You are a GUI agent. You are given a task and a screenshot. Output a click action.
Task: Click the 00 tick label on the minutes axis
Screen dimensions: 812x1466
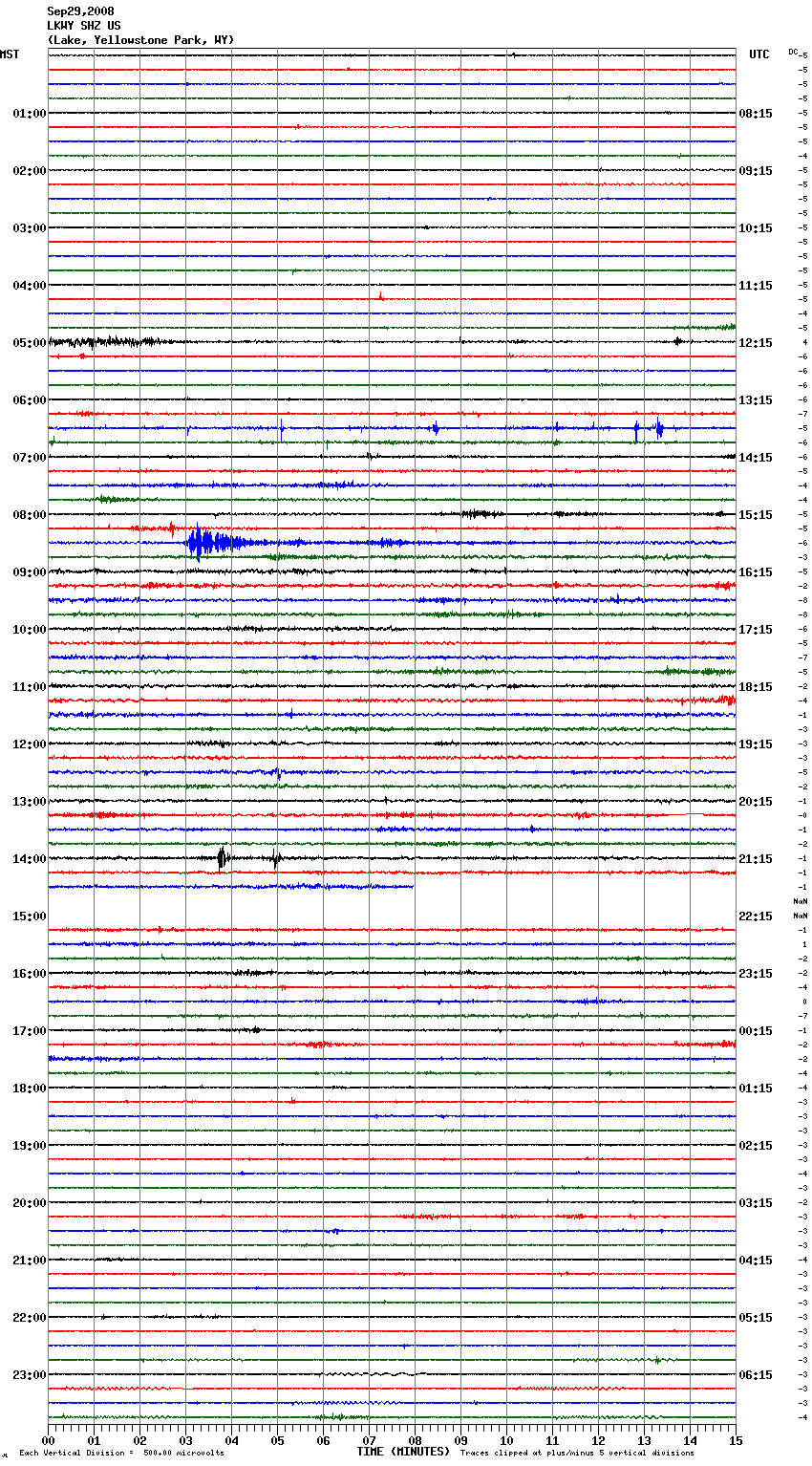click(48, 1440)
